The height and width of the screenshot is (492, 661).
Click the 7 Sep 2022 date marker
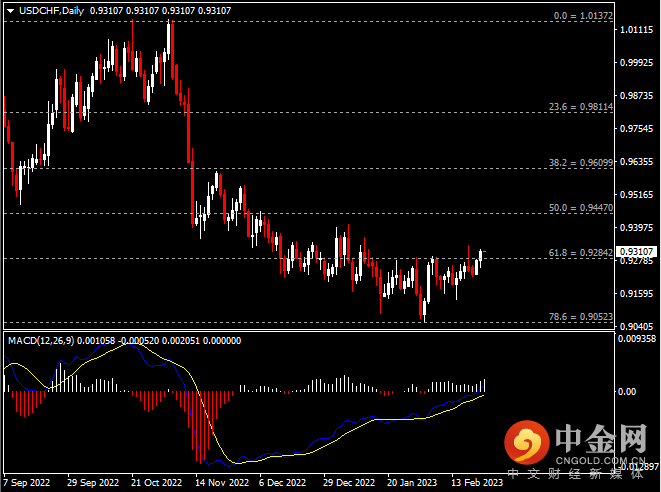click(x=28, y=480)
